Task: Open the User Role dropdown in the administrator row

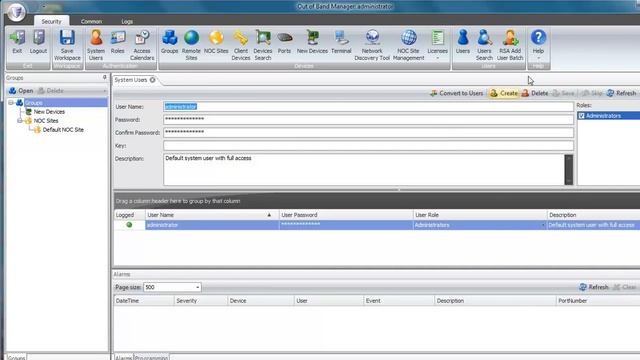Action: click(x=543, y=225)
